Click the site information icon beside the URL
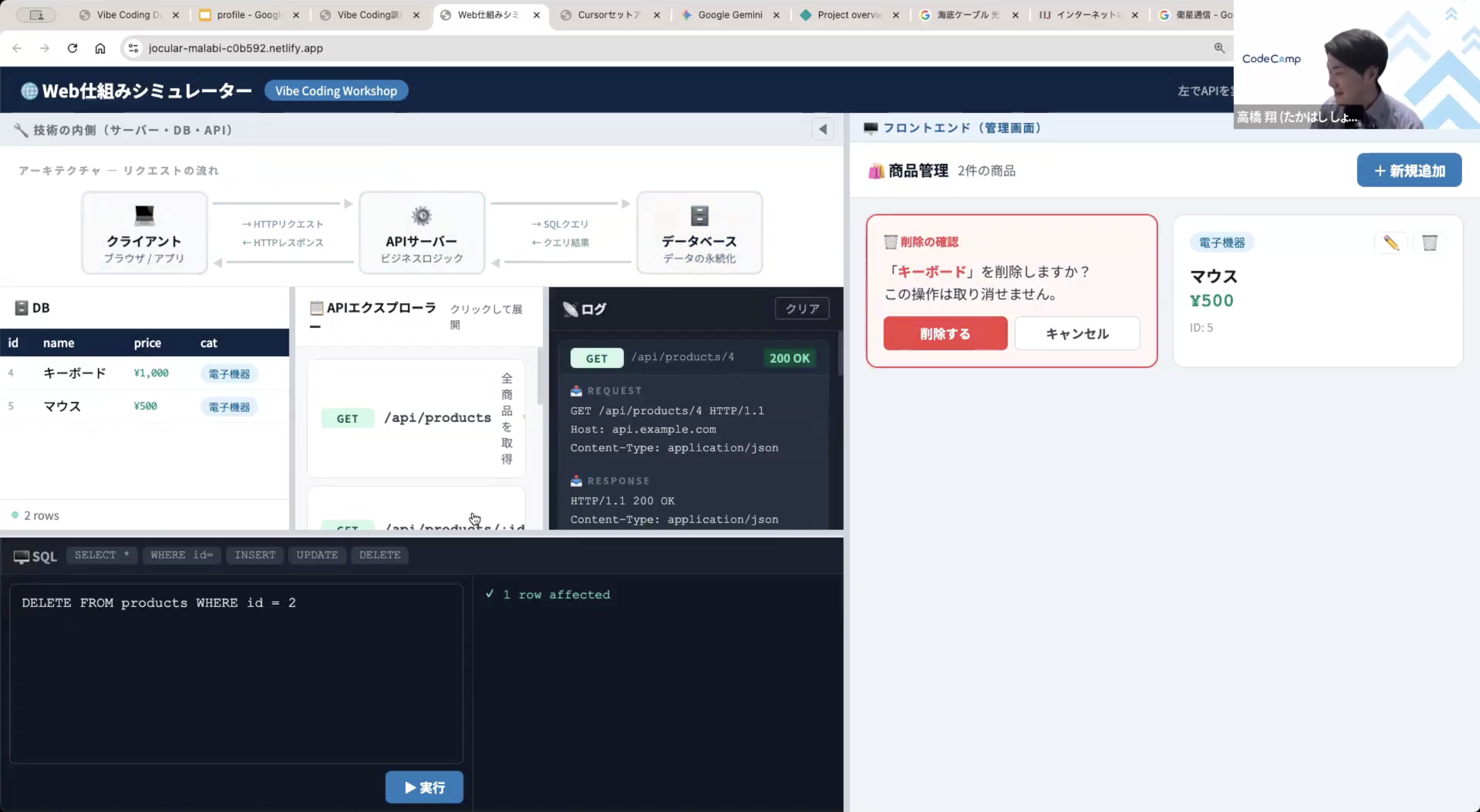This screenshot has width=1480, height=812. tap(133, 48)
